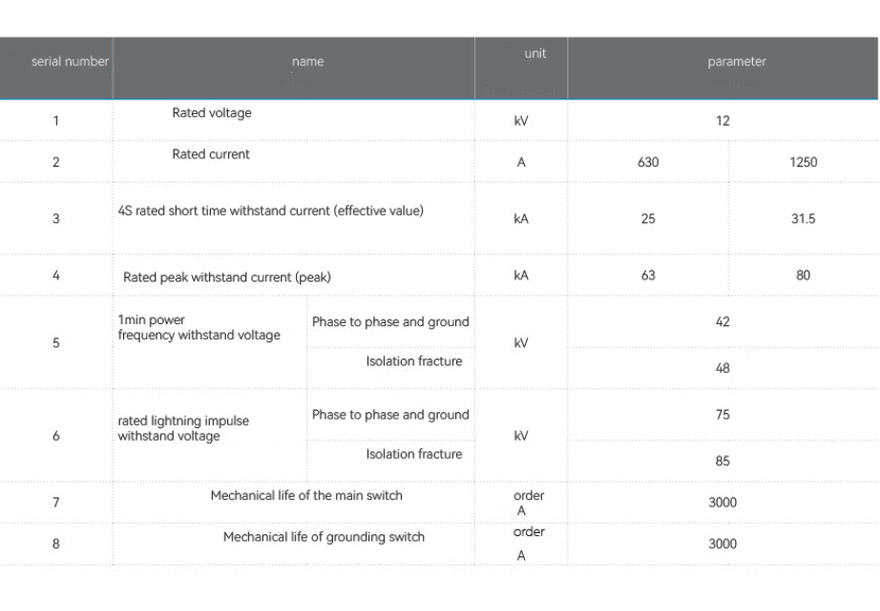The width and height of the screenshot is (880, 611).
Task: Click the peak withstand current value 80
Action: point(803,276)
